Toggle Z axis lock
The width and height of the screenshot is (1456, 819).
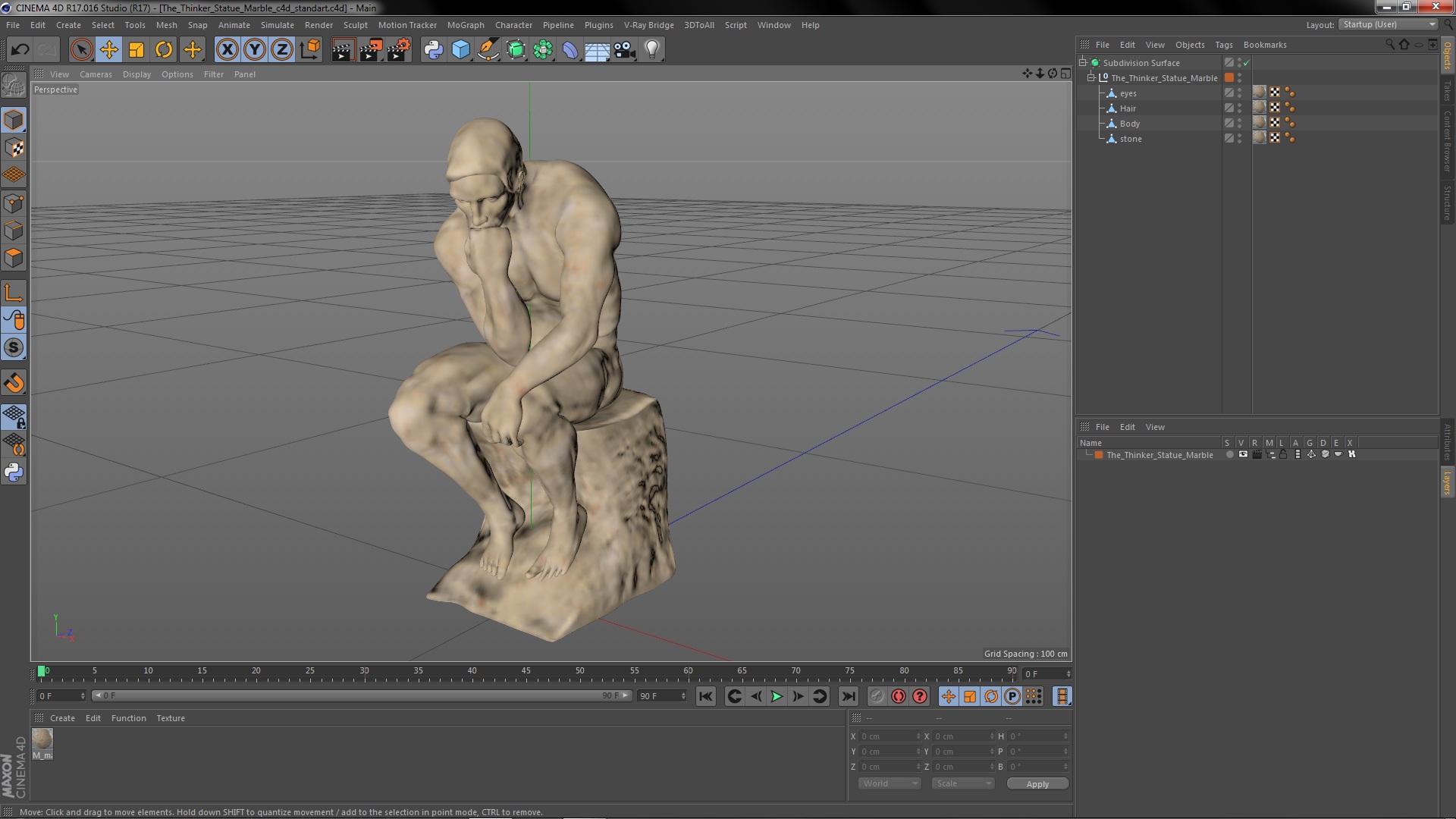point(282,50)
